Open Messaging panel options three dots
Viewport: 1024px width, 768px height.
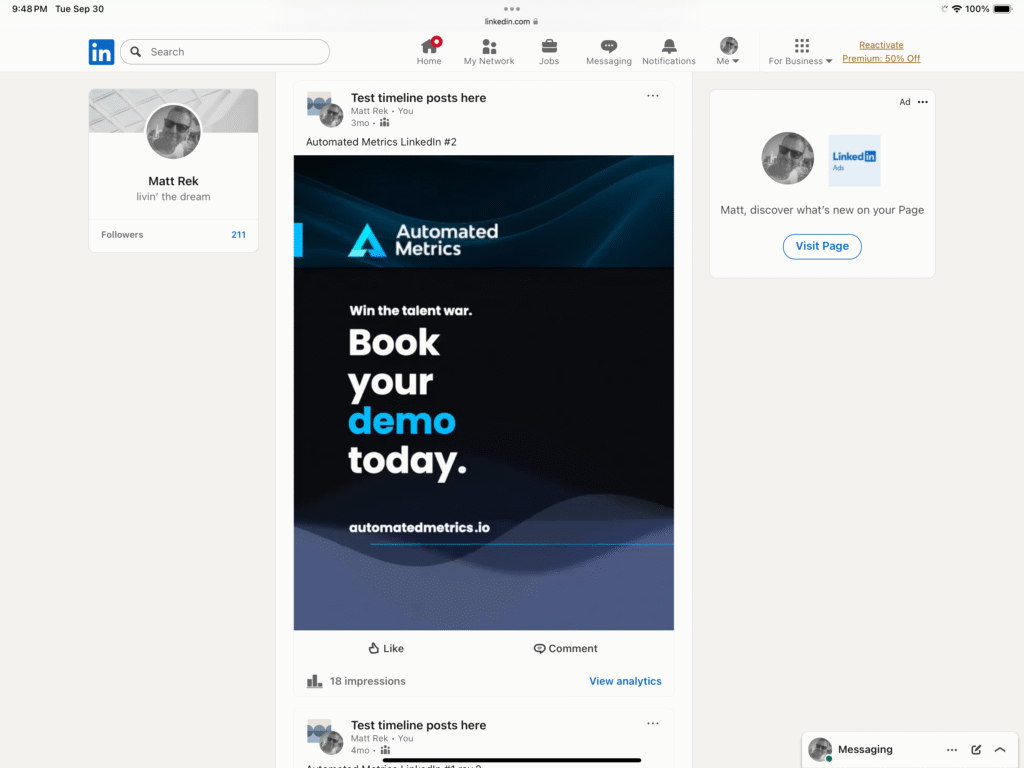coord(952,750)
